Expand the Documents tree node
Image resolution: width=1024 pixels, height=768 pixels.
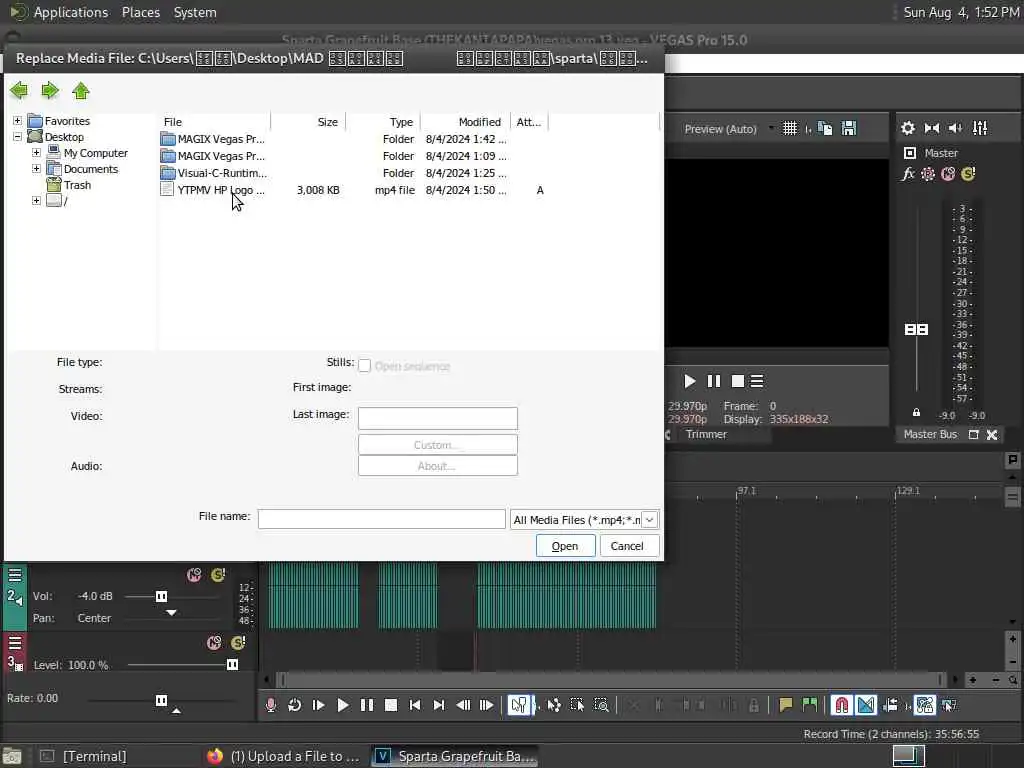coord(37,168)
